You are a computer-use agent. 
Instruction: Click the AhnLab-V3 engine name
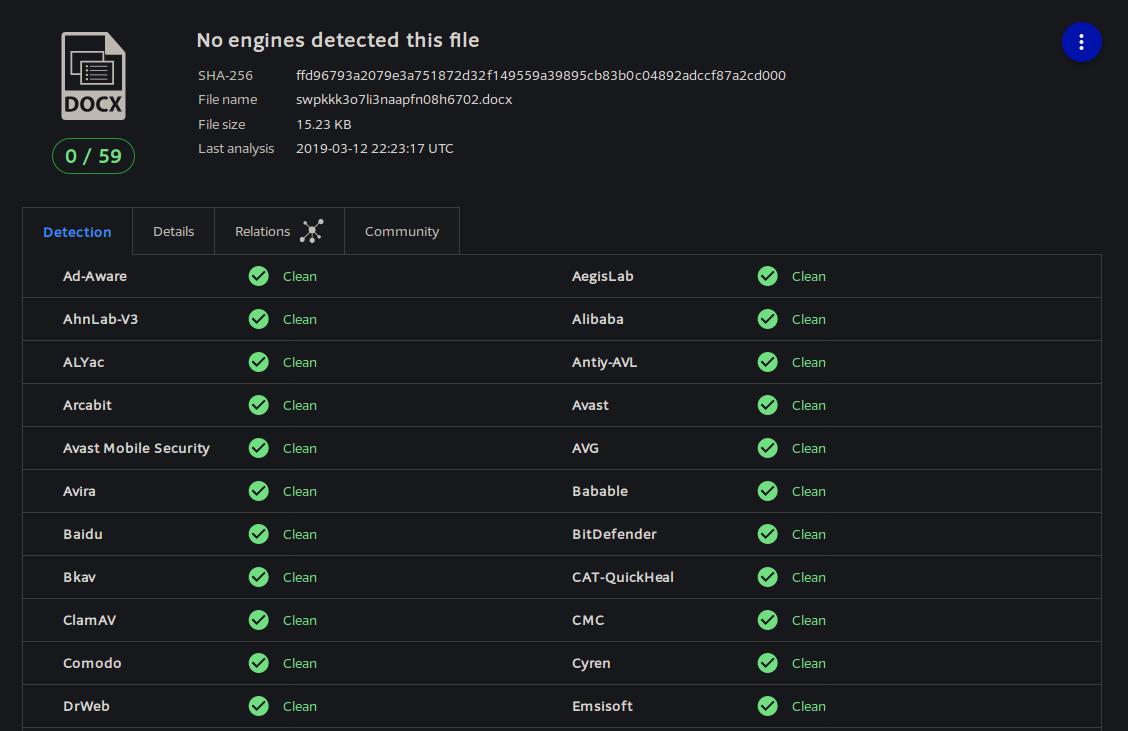coord(100,319)
